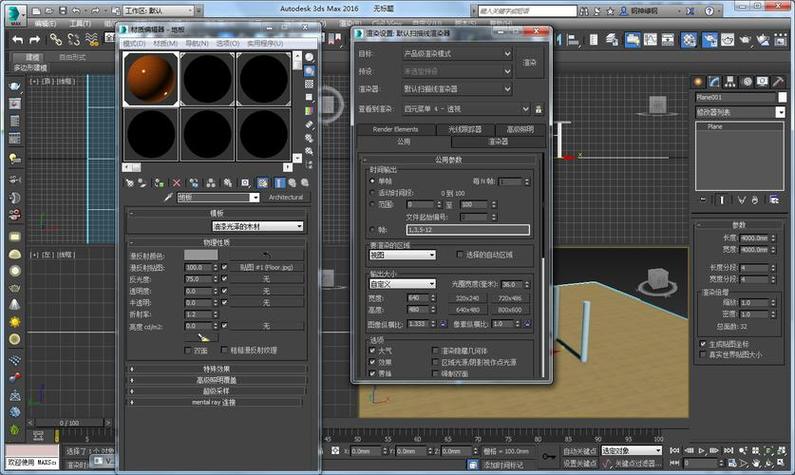Choose the 800x600 output size preset
This screenshot has height=475, width=795.
(x=509, y=310)
